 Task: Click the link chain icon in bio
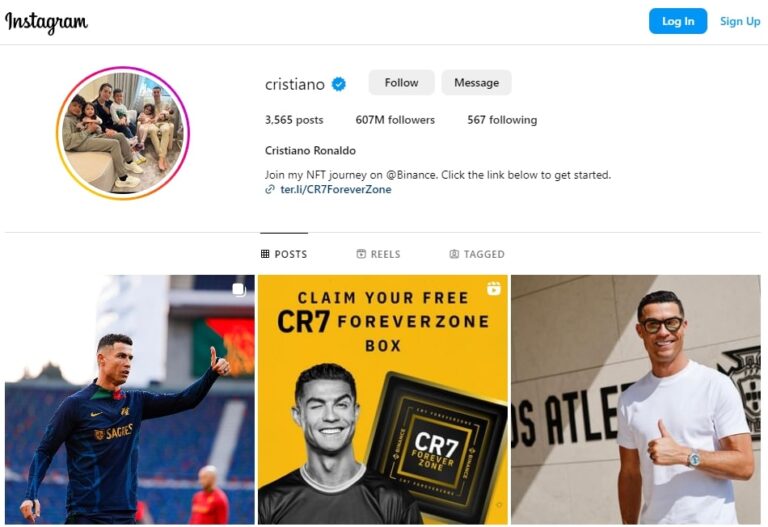[269, 190]
